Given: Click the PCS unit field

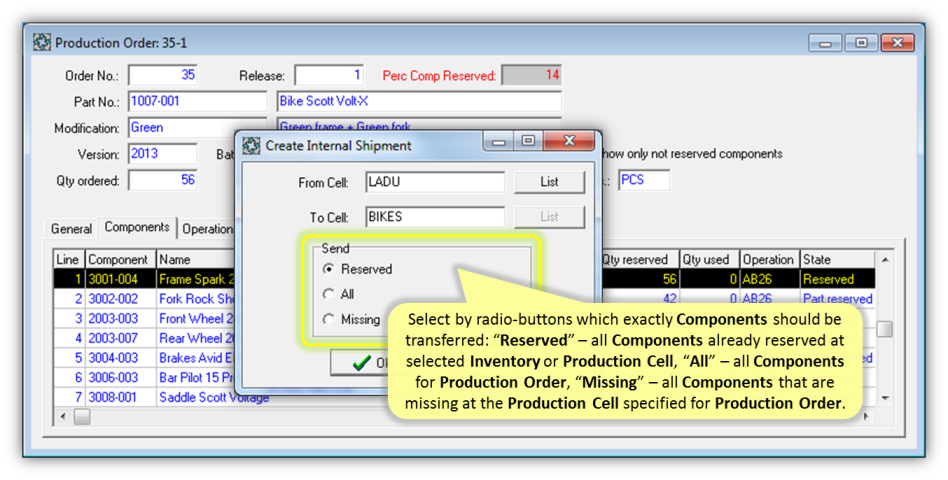Looking at the screenshot, I should click(644, 180).
